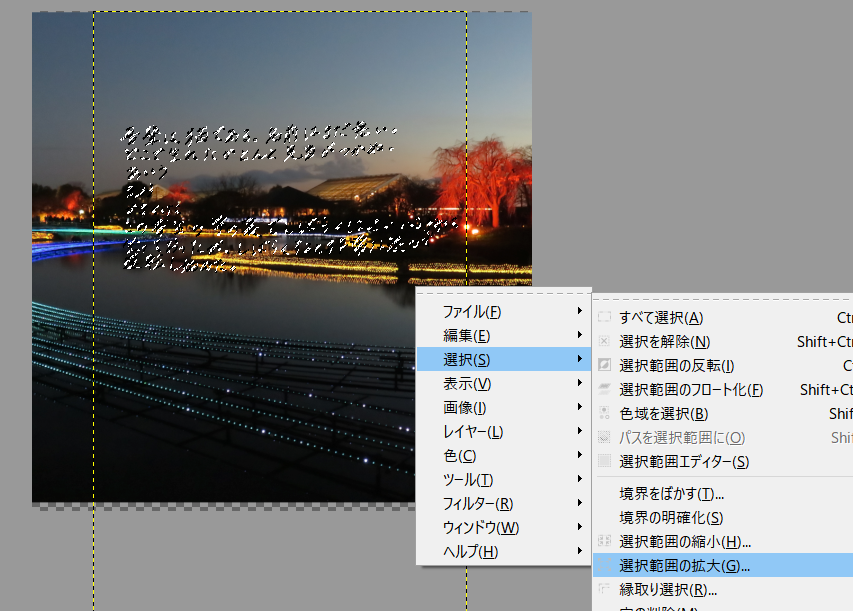Click the by-color icon beside 色域を選択(B)

[604, 413]
